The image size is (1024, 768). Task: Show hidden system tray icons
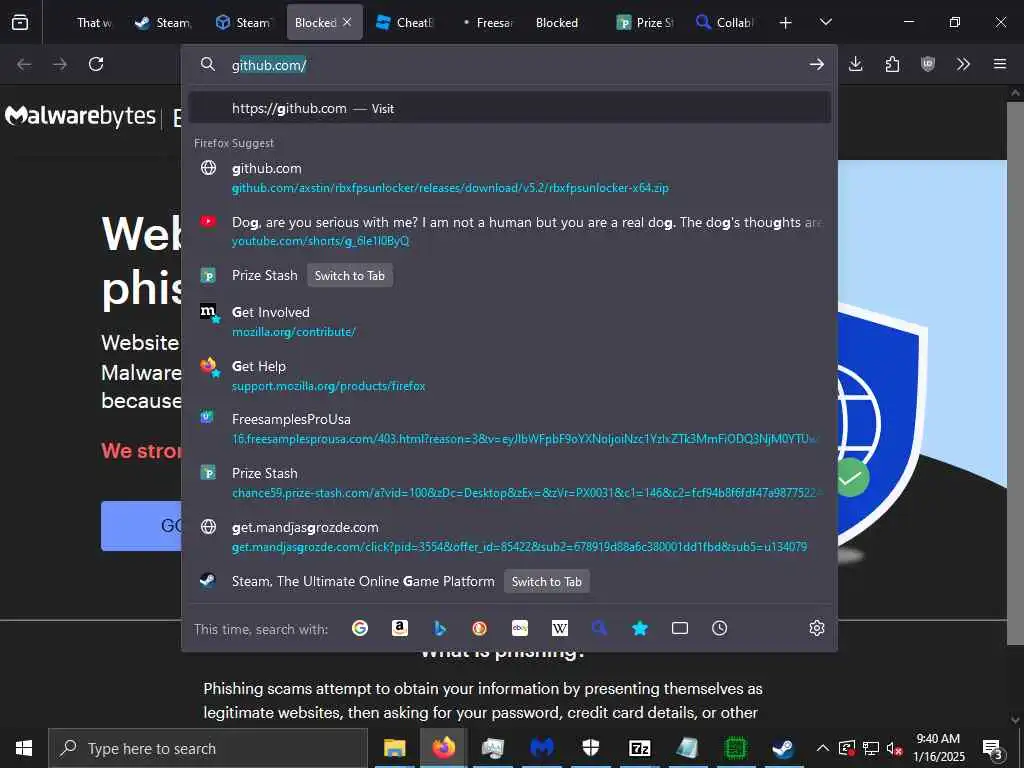pyautogui.click(x=823, y=748)
